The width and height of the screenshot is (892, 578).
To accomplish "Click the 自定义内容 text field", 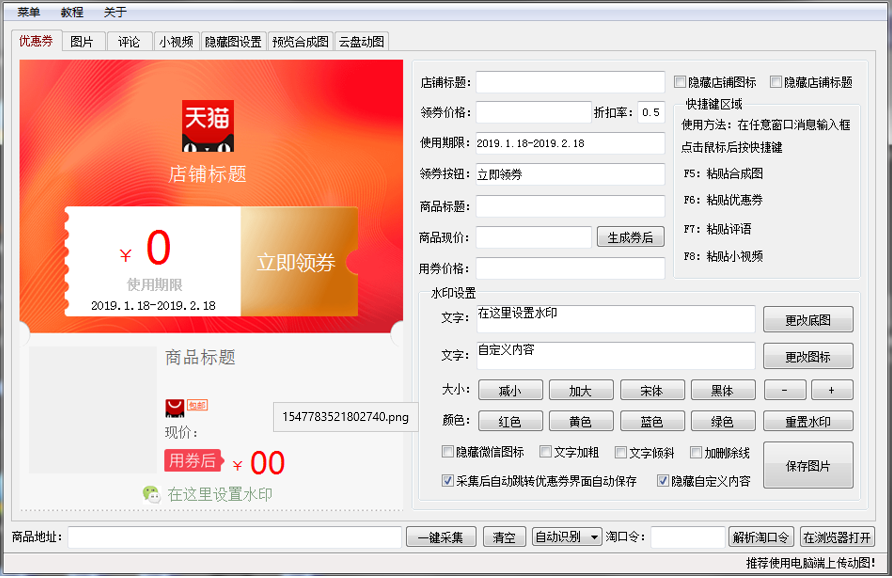I will pos(616,356).
